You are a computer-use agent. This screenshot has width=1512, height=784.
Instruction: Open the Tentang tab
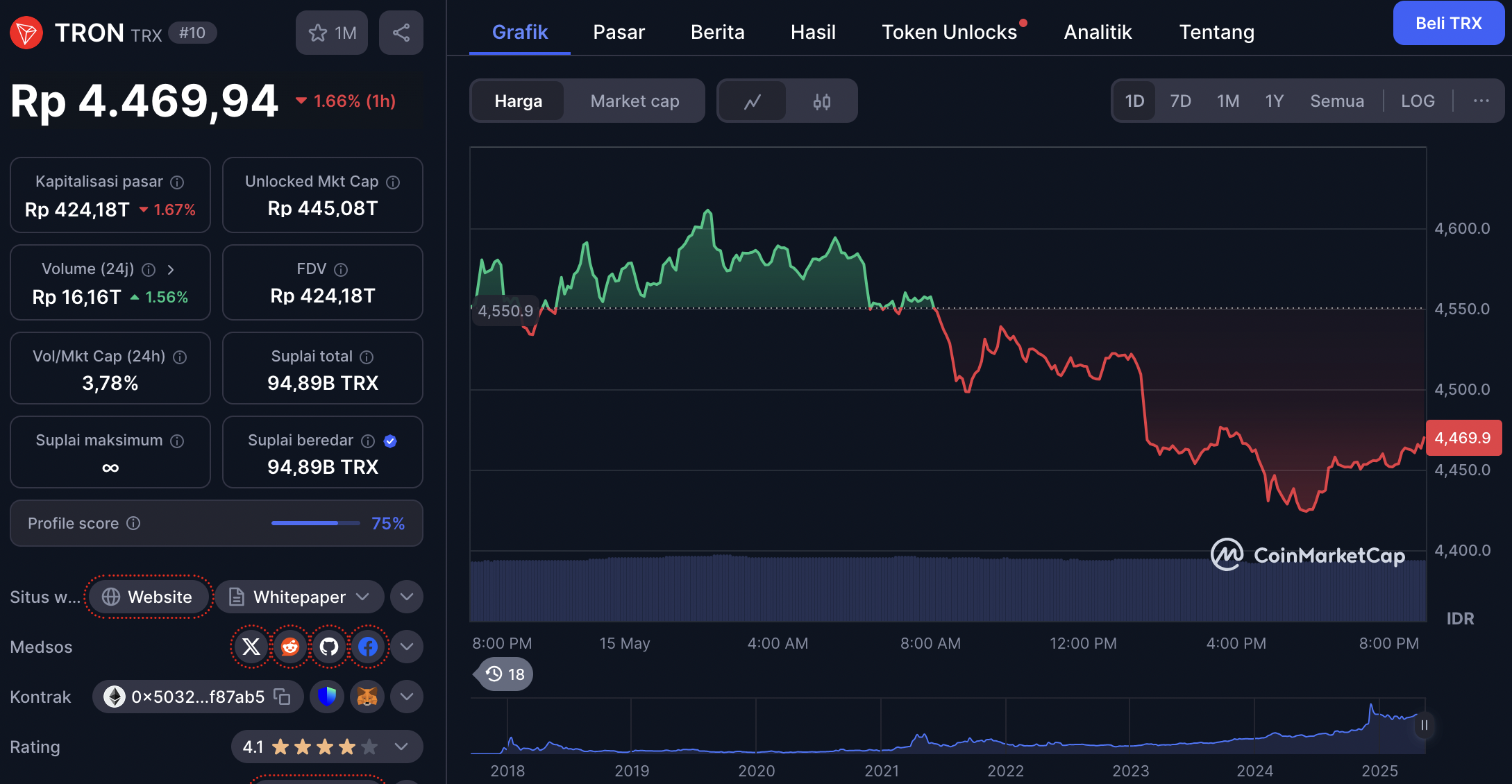click(x=1216, y=32)
